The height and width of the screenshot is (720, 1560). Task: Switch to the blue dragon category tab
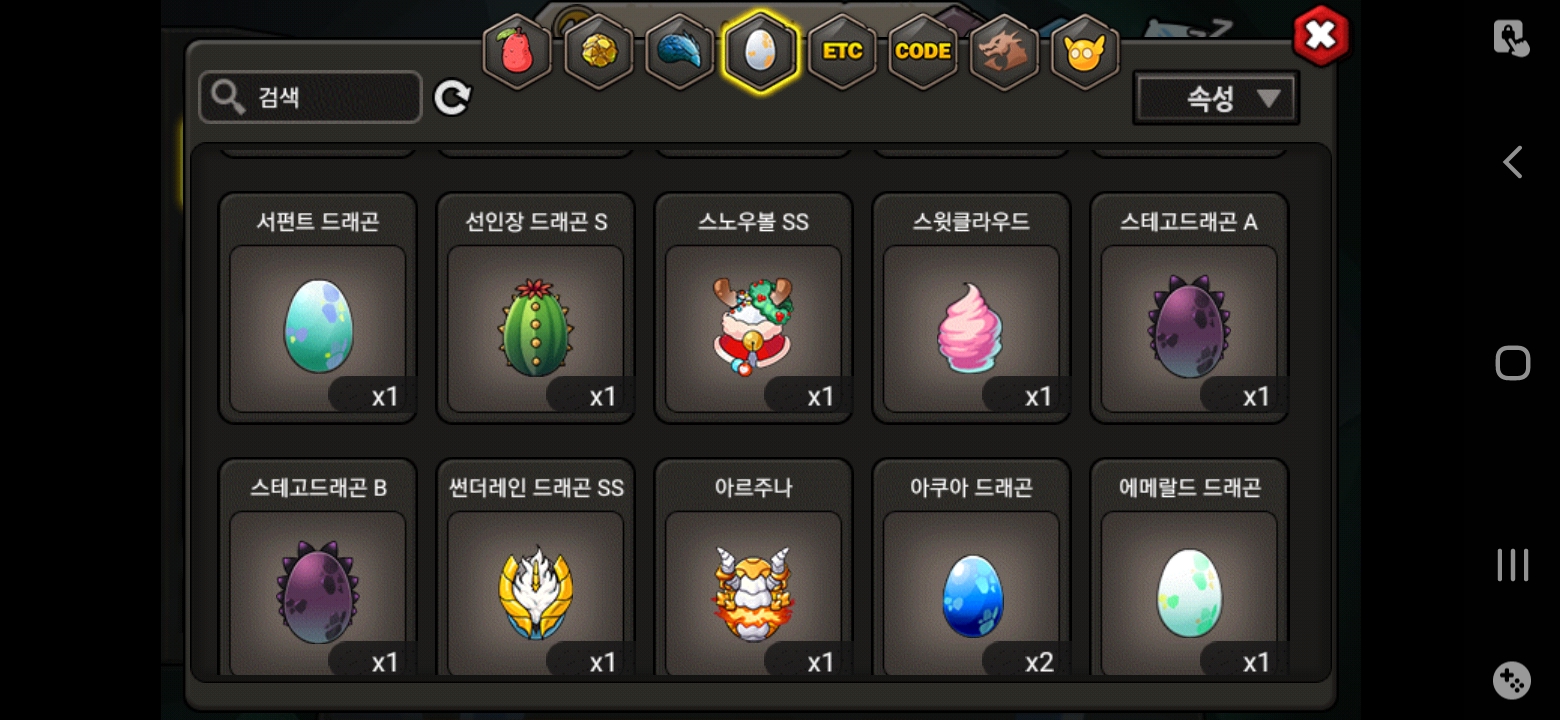pos(679,52)
